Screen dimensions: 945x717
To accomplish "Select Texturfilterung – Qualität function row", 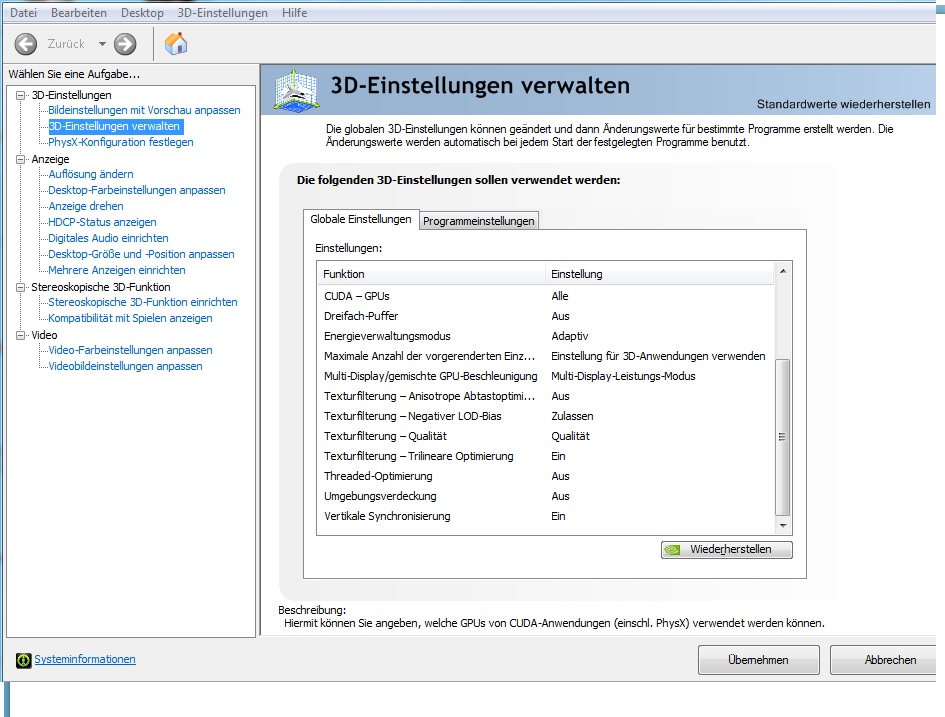I will [546, 436].
